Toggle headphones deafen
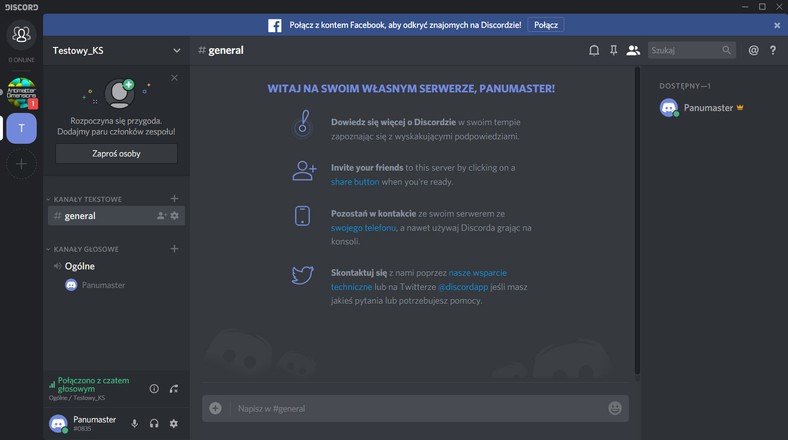Screen dimensions: 788x440 pyautogui.click(x=154, y=423)
